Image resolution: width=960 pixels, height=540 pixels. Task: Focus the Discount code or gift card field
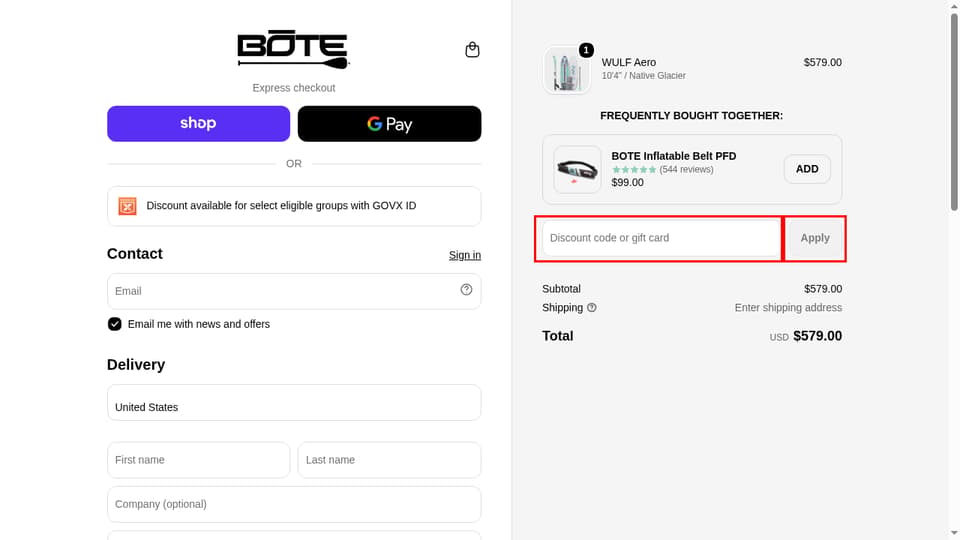coord(661,238)
